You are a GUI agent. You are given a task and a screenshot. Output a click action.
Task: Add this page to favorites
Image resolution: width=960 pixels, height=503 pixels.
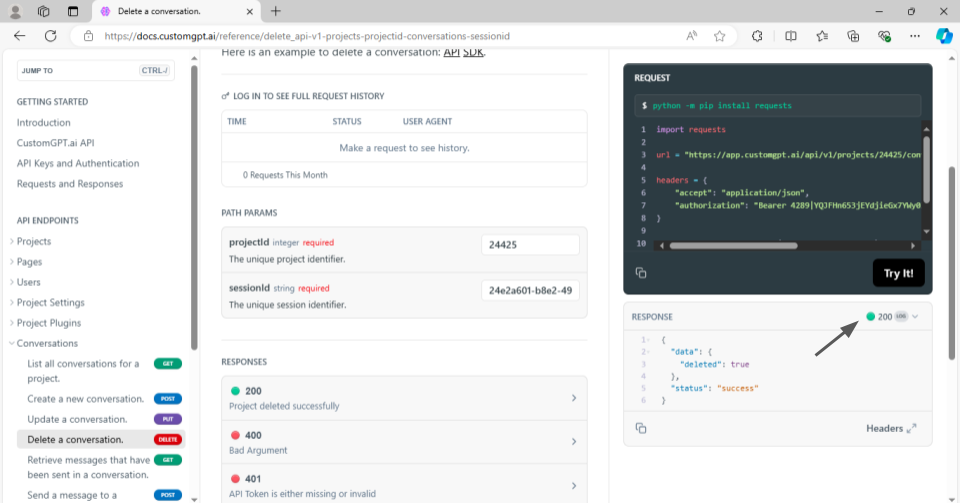point(719,36)
